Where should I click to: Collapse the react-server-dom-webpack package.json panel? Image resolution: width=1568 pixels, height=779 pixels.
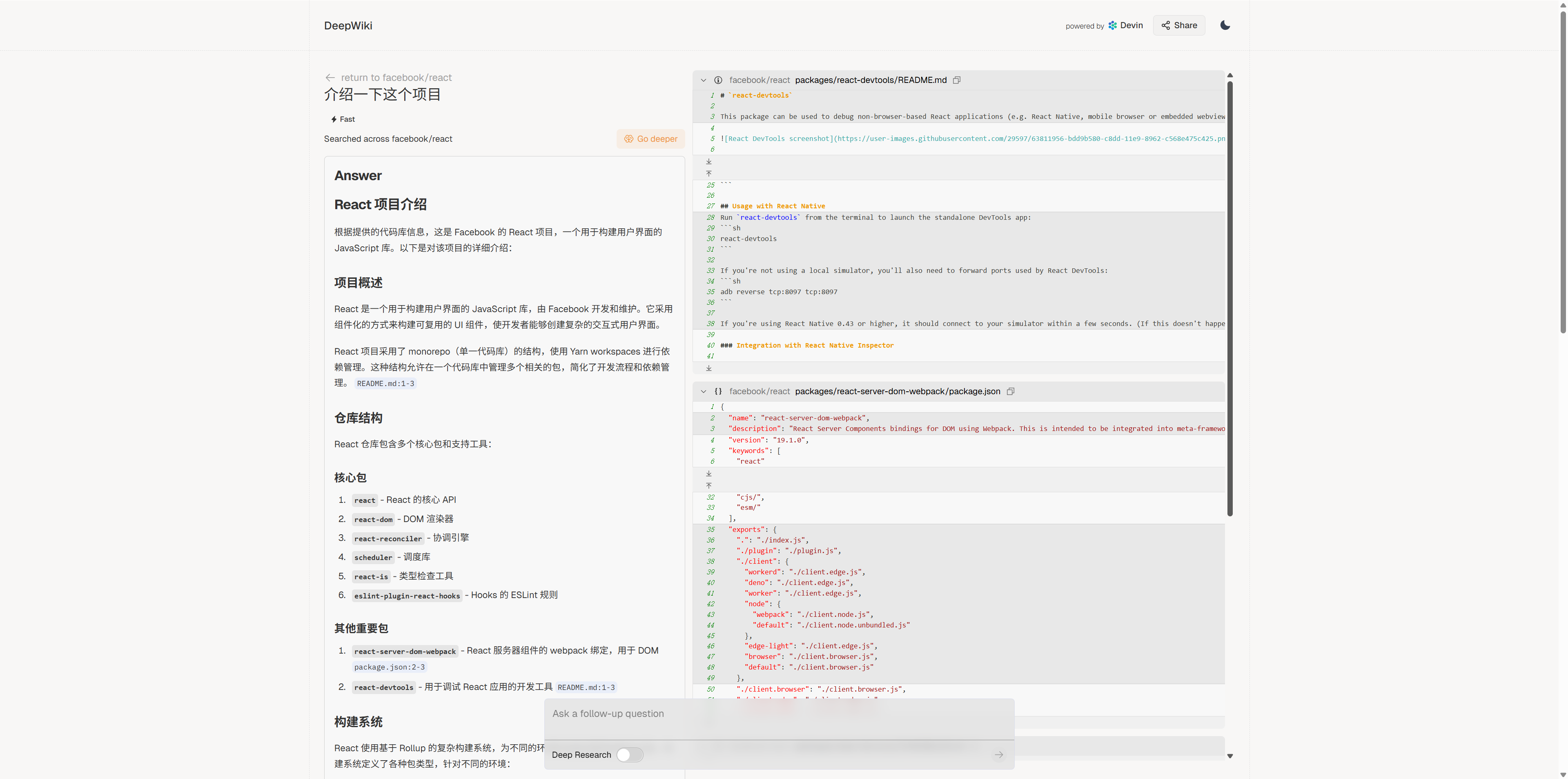(704, 392)
